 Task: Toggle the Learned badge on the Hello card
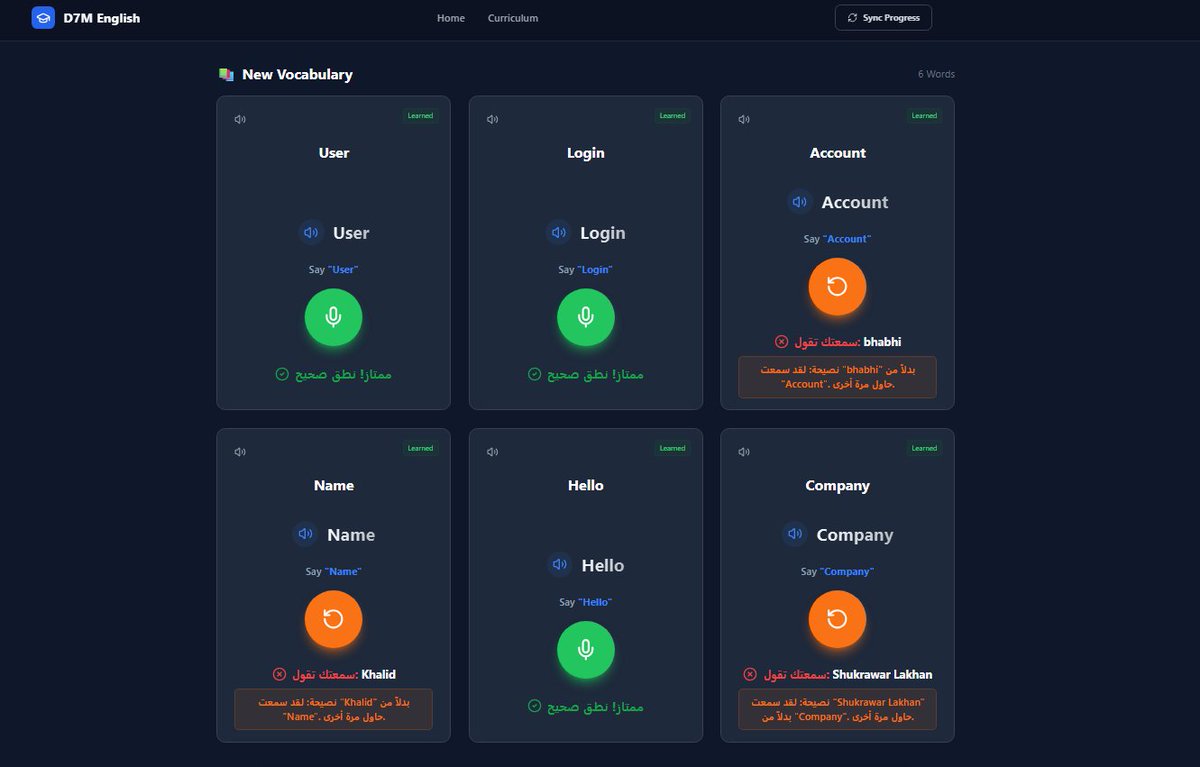672,448
